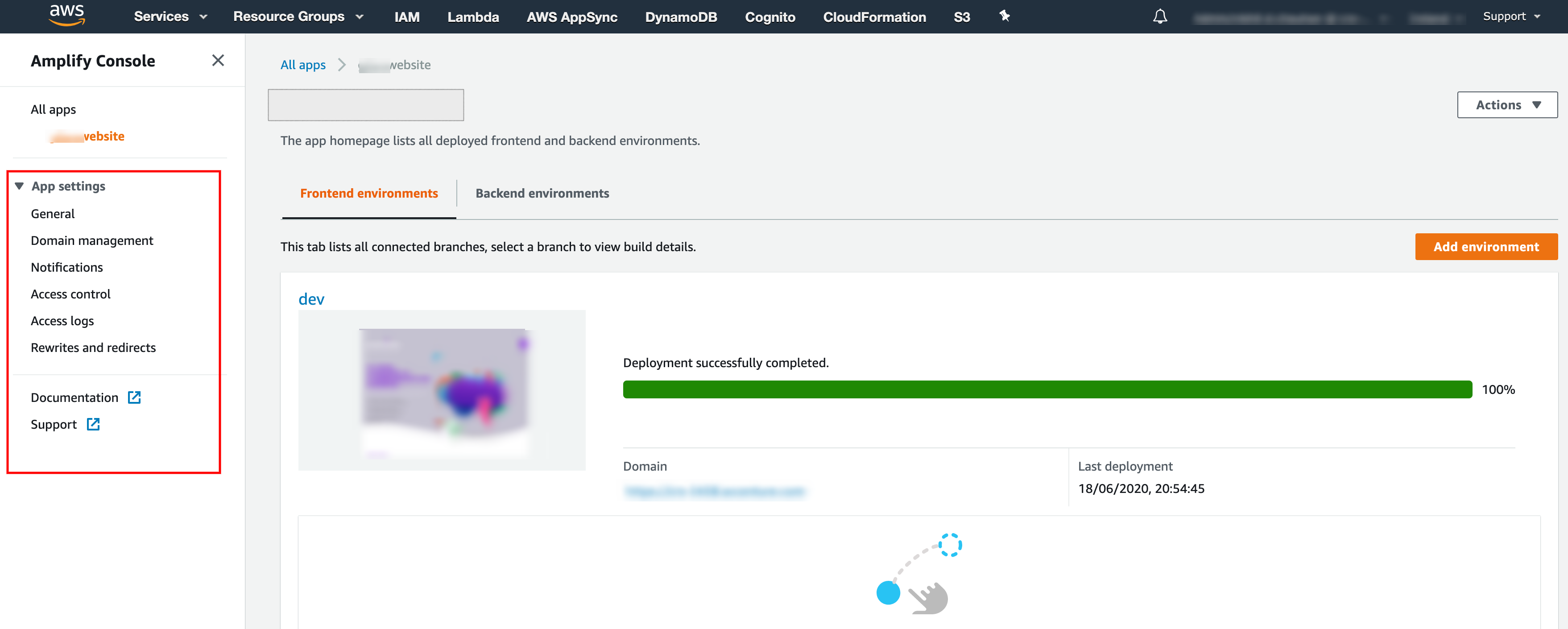Collapse the App settings section
This screenshot has width=1568, height=629.
[19, 186]
